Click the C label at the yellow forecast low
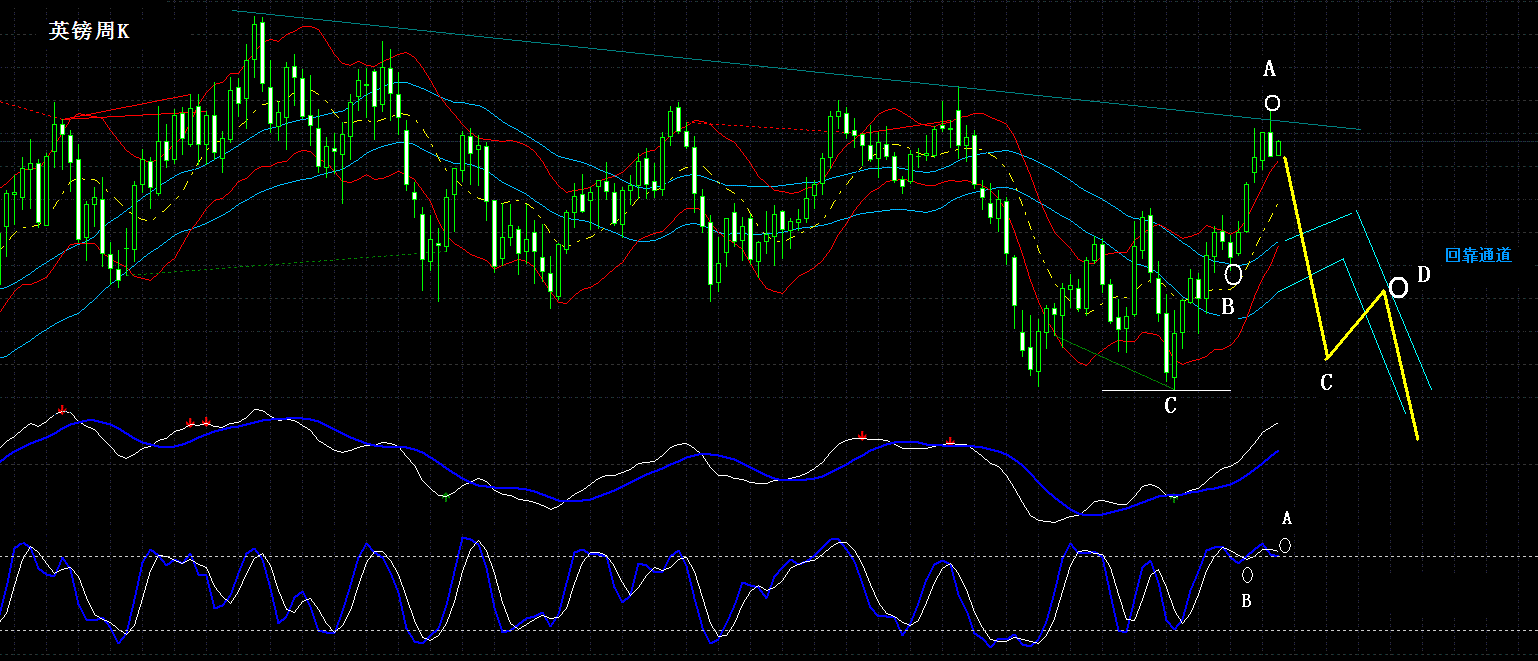1538x661 pixels. (1326, 382)
